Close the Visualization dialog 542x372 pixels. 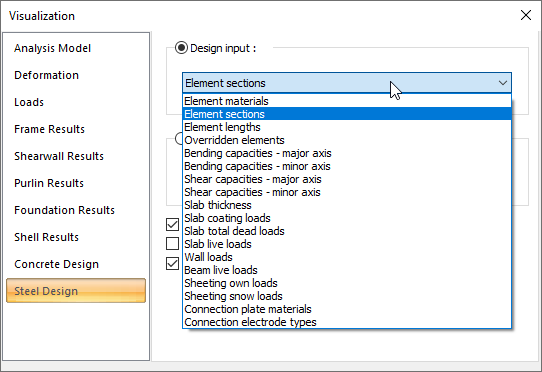click(526, 15)
